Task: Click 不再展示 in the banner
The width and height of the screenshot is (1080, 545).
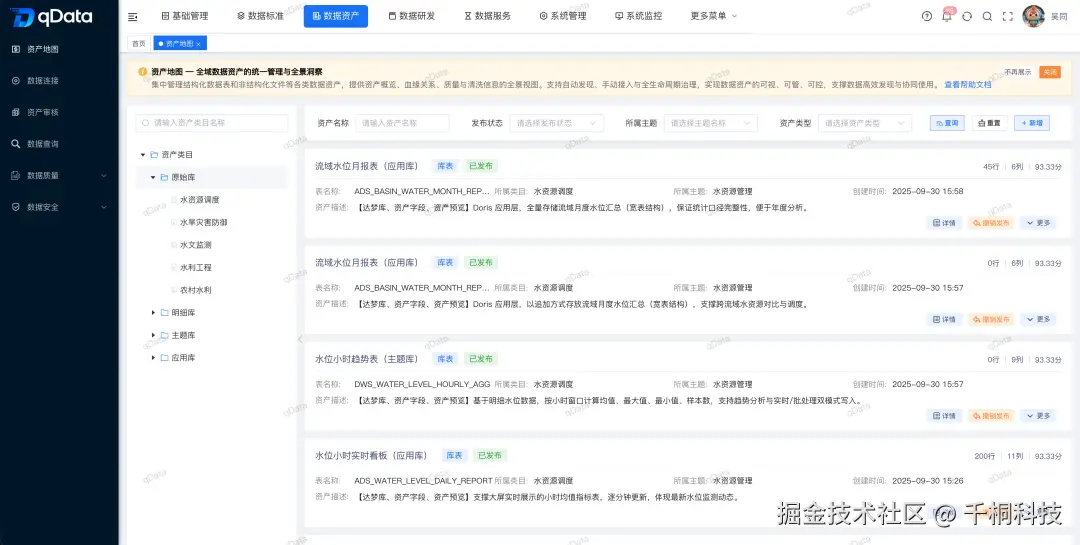Action: 1017,72
